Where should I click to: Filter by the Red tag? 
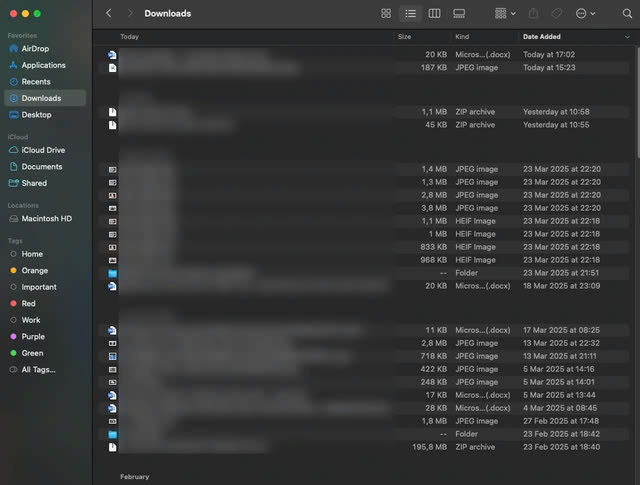point(28,303)
